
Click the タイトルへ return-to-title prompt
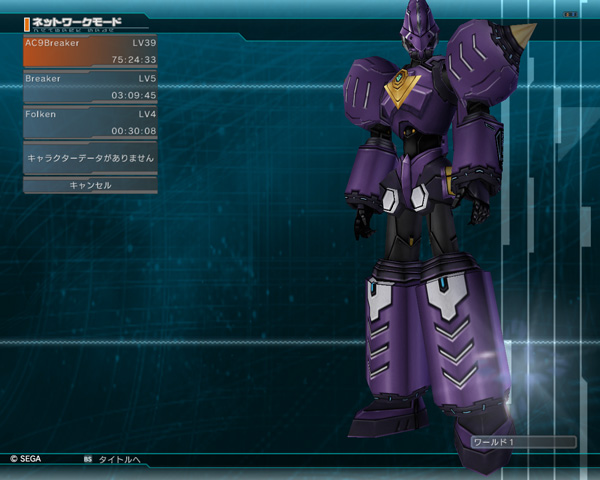pyautogui.click(x=119, y=459)
